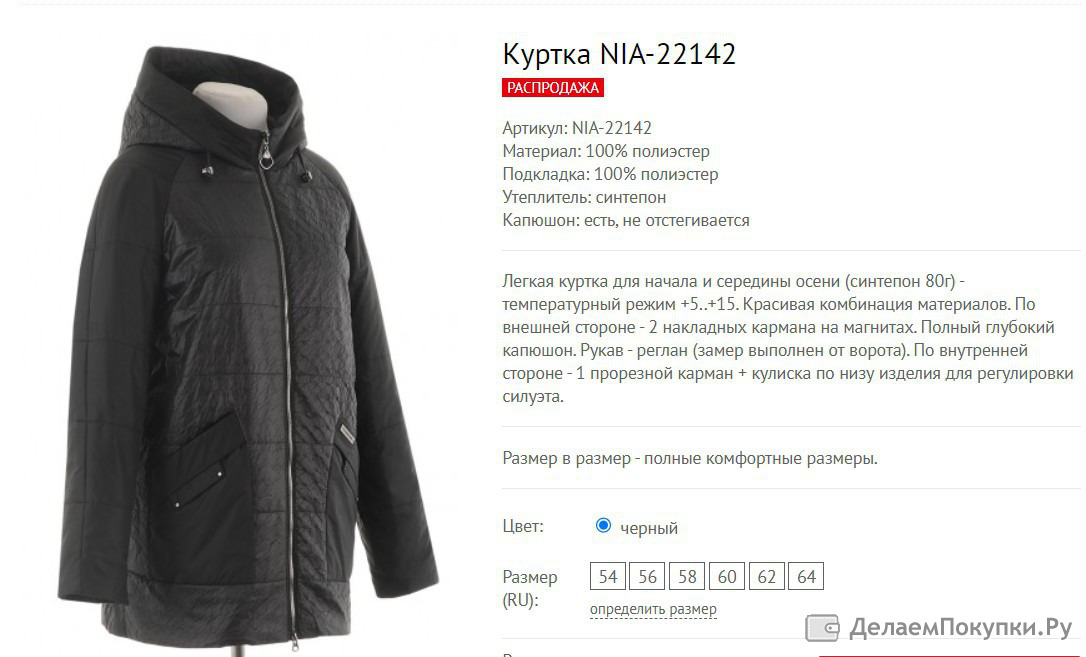1086x657 pixels.
Task: Pick size 64 option
Action: (x=806, y=576)
